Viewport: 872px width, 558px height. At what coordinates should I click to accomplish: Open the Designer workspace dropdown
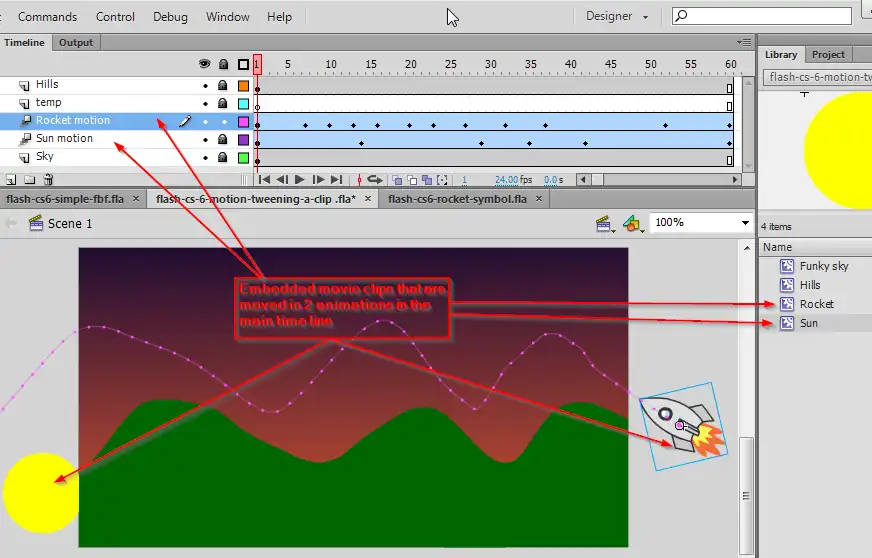click(x=616, y=16)
